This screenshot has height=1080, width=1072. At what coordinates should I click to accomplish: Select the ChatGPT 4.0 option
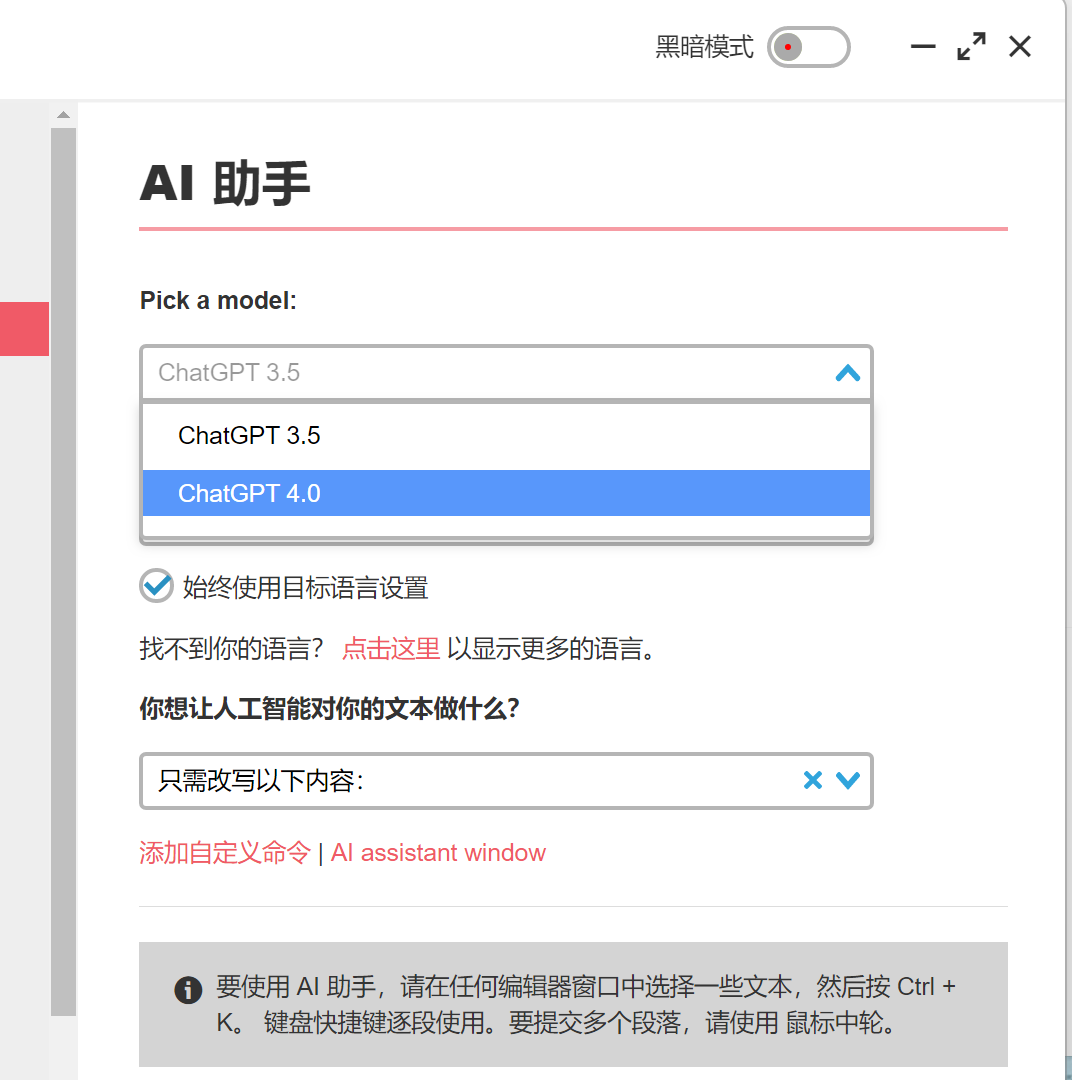(249, 493)
